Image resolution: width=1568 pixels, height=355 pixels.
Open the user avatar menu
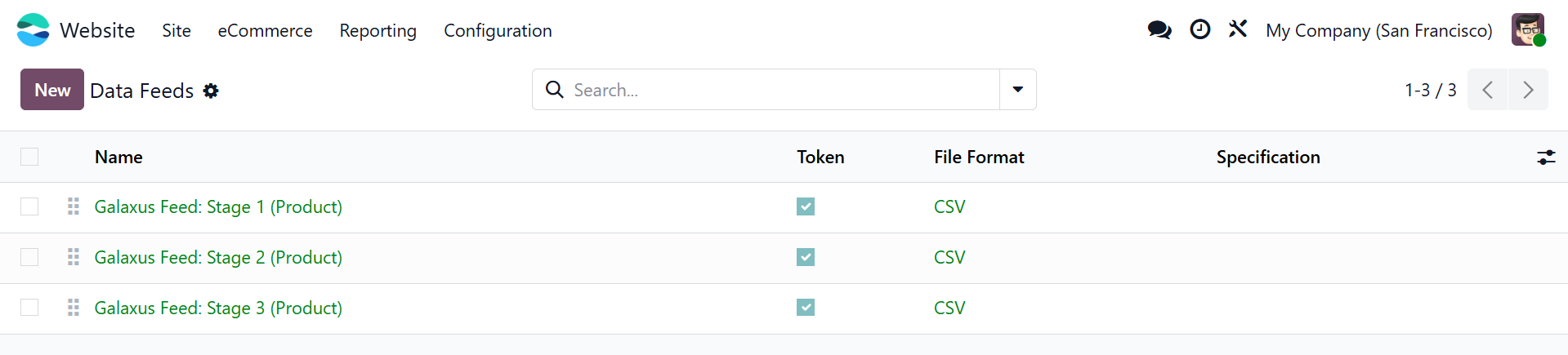pos(1528,30)
